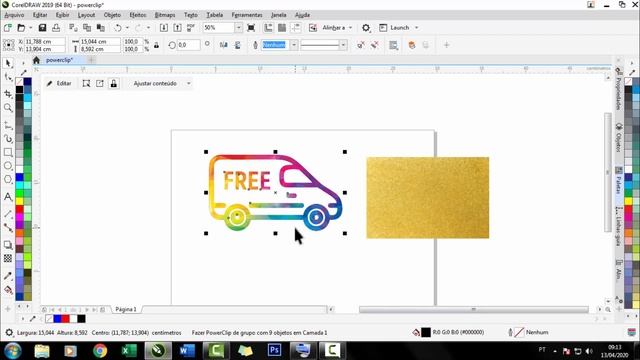Screen dimensions: 640x360
Task: Open the Efeitos menu
Action: click(x=138, y=15)
